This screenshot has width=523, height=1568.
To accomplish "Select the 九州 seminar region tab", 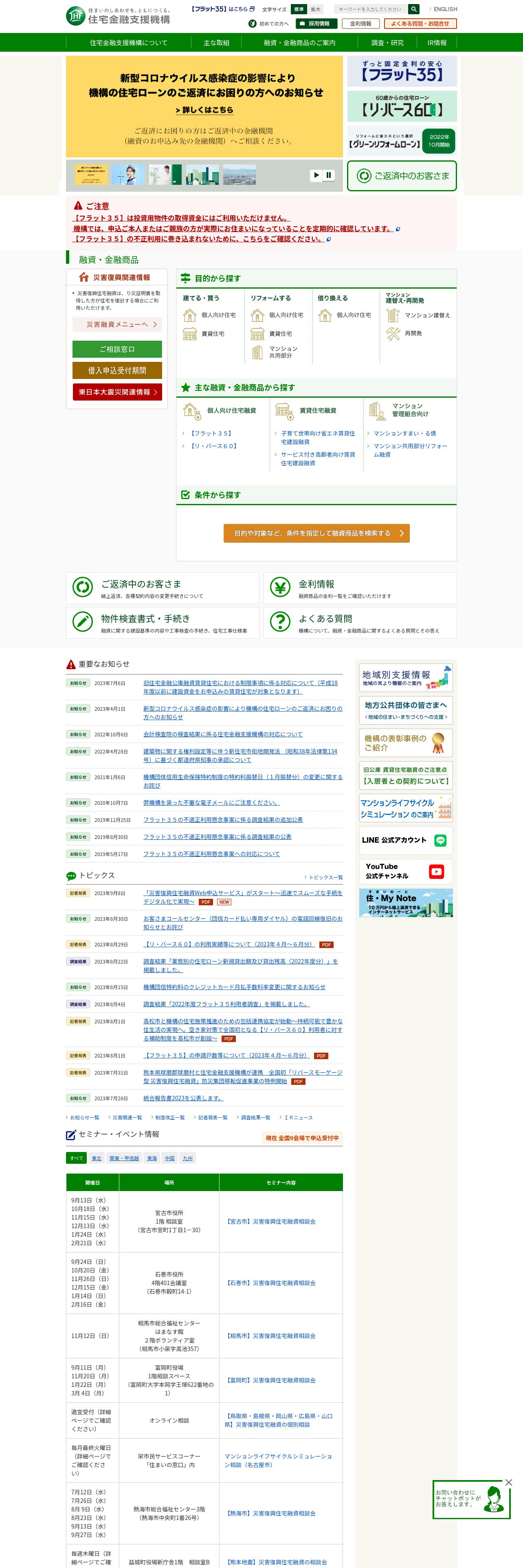I will pos(187,1158).
